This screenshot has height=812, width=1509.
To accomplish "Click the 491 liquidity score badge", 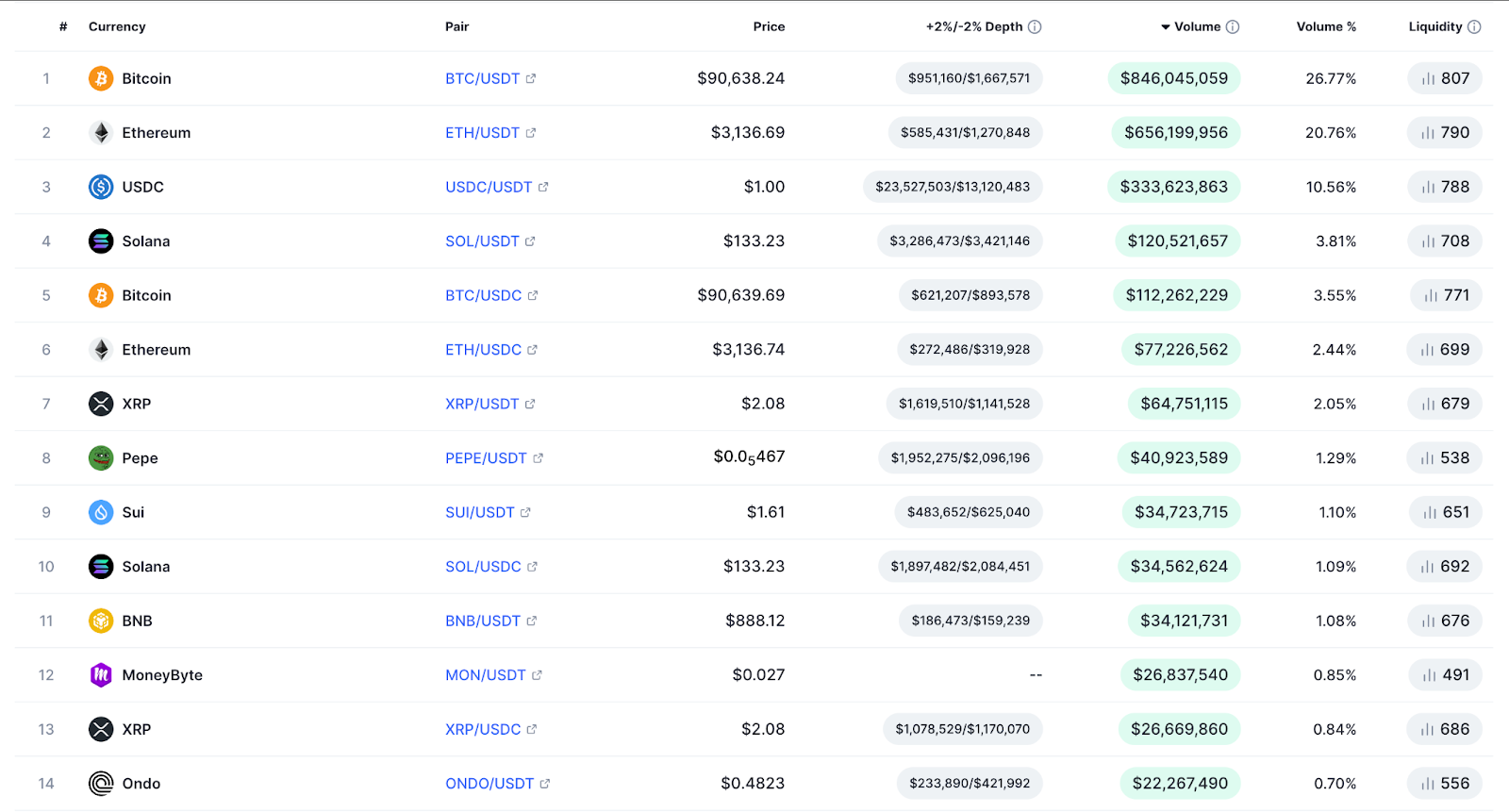I will click(1446, 675).
